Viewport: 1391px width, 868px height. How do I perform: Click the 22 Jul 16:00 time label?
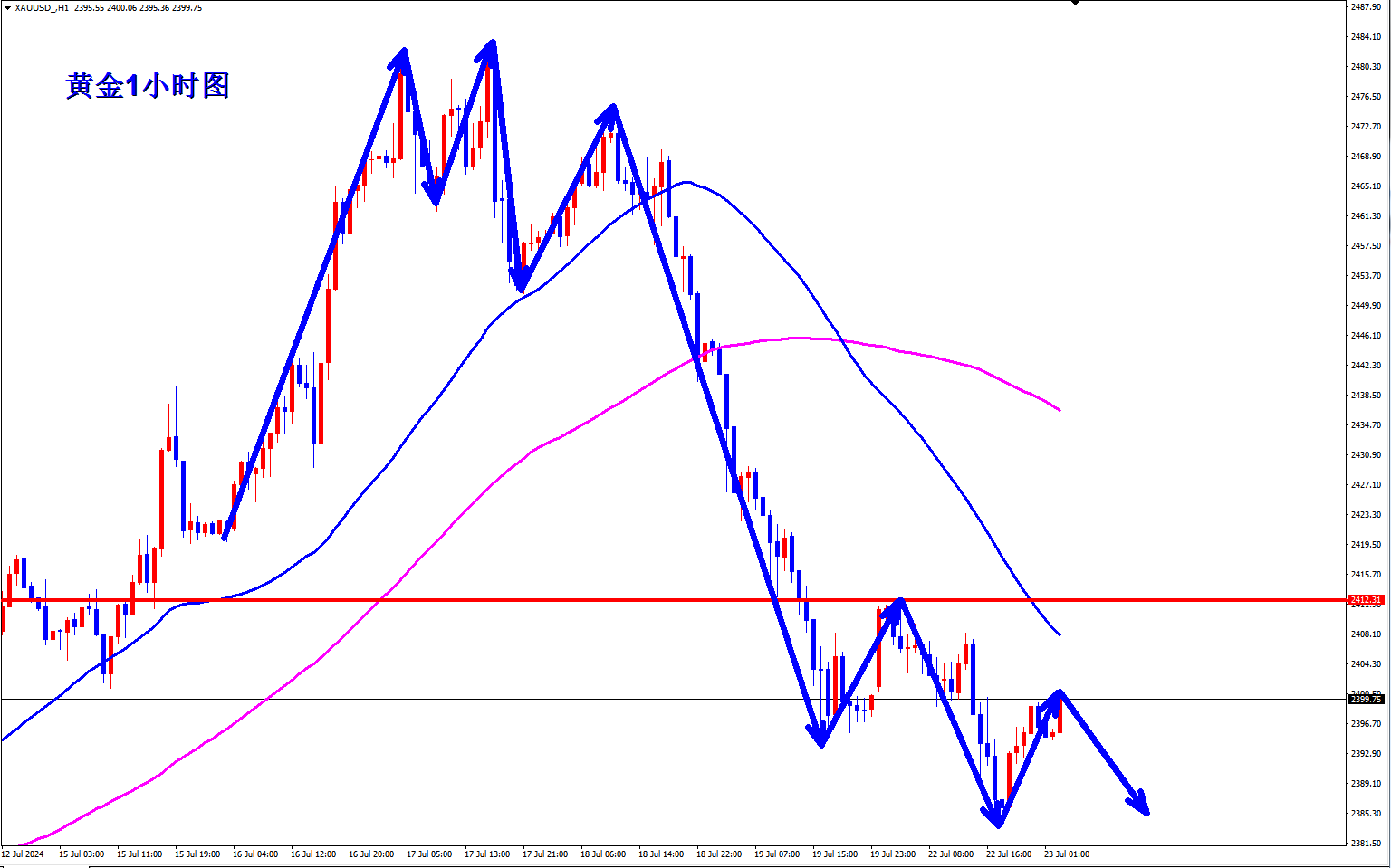click(1009, 854)
